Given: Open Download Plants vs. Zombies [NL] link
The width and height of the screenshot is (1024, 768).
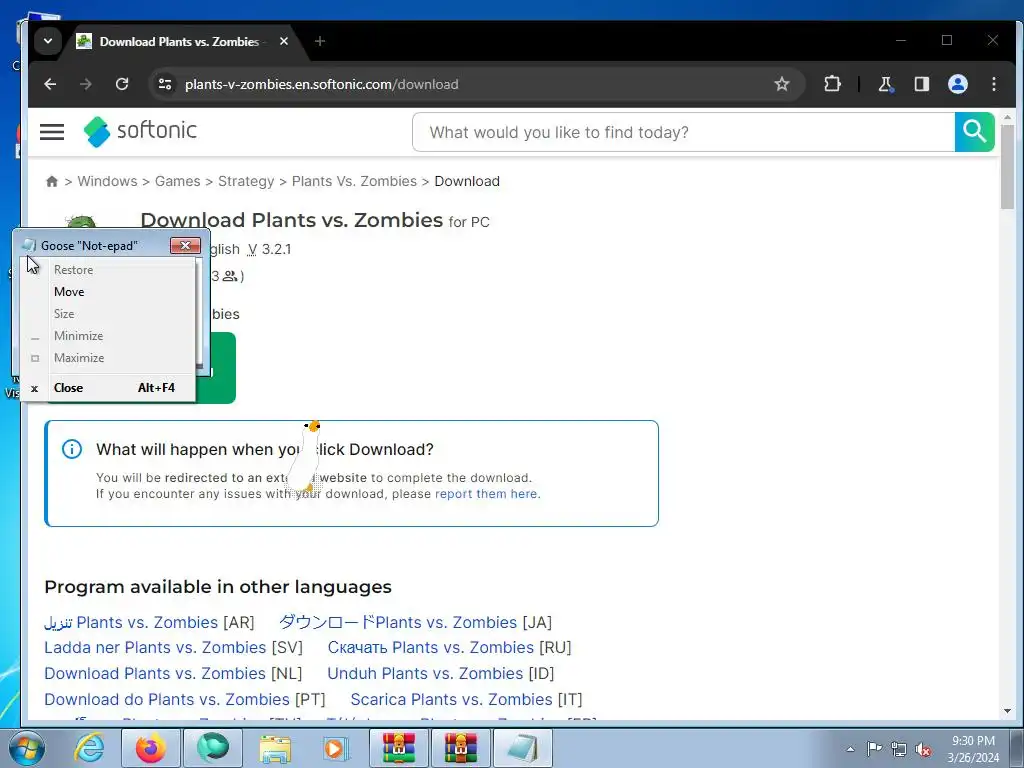Looking at the screenshot, I should pos(173,673).
